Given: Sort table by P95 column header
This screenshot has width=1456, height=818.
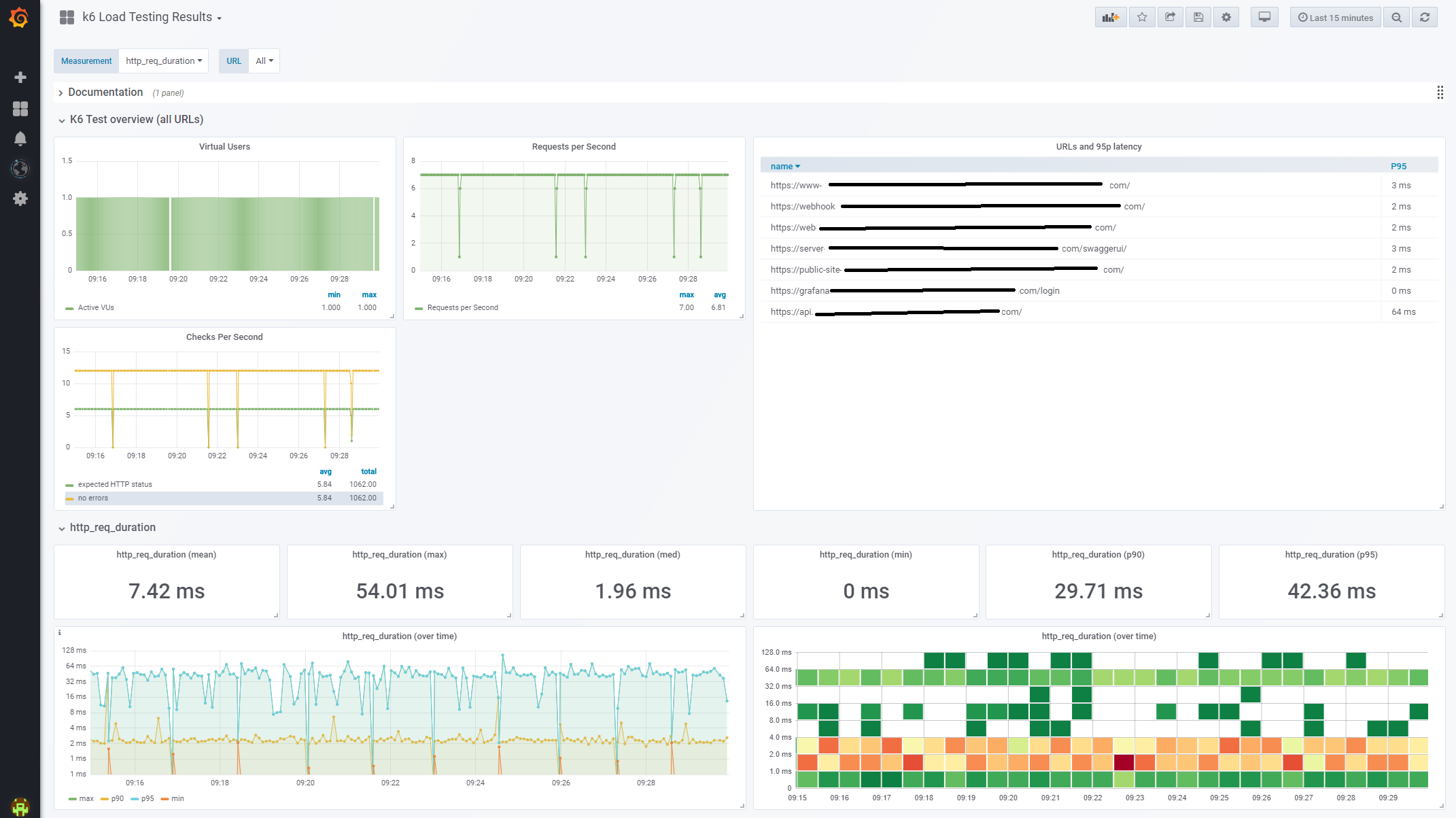Looking at the screenshot, I should tap(1398, 167).
